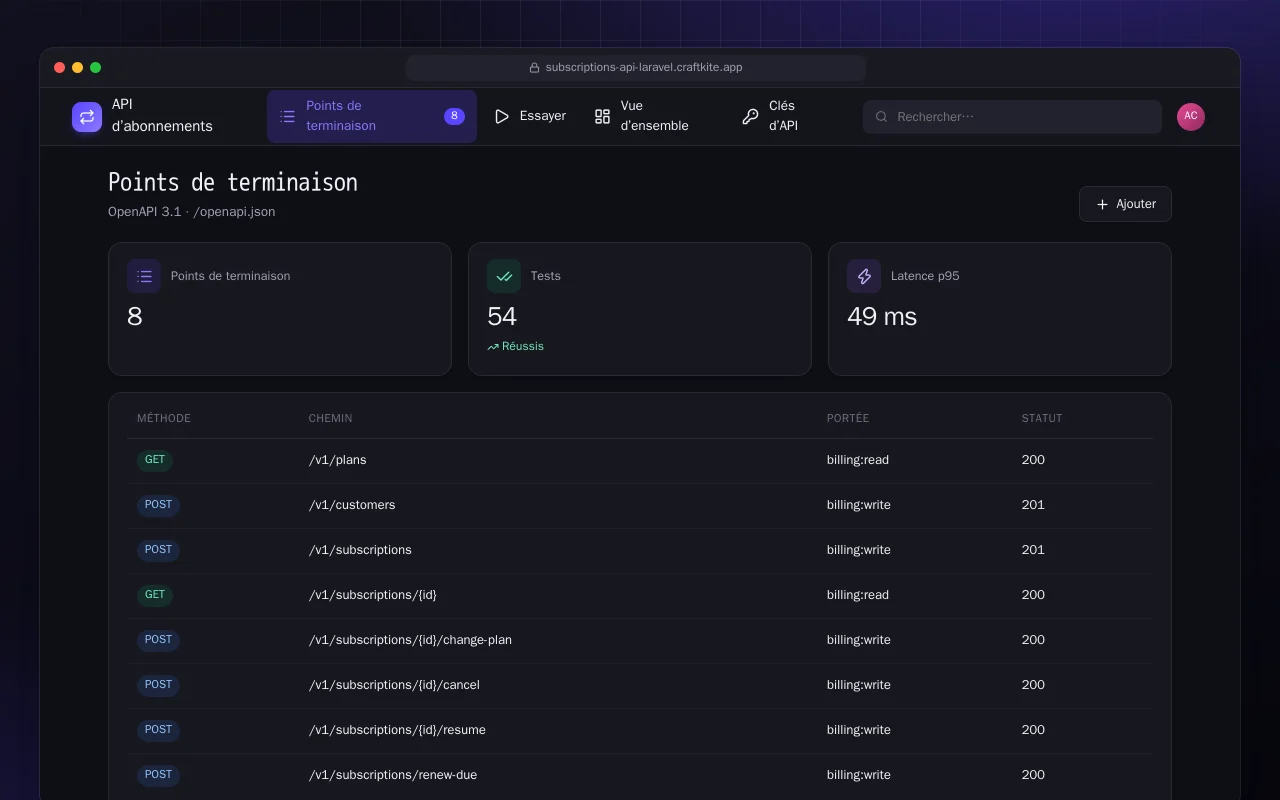The width and height of the screenshot is (1280, 800).
Task: Click the browser address bar URL
Action: point(644,68)
